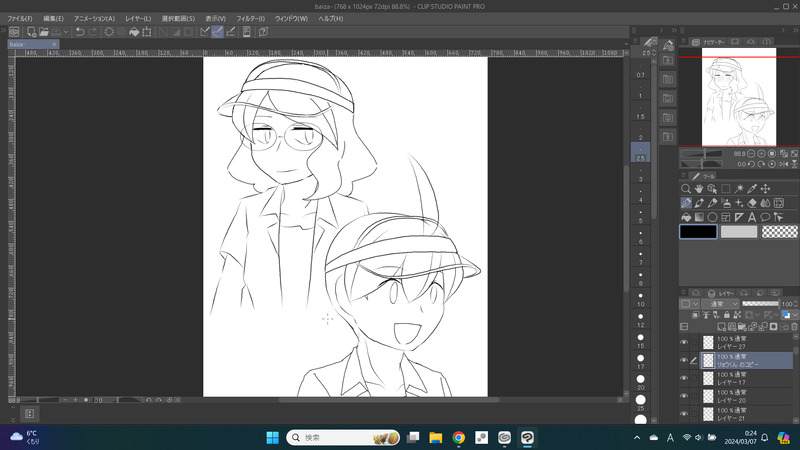The width and height of the screenshot is (800, 450).
Task: Select the Blend tool
Action: tap(765, 203)
